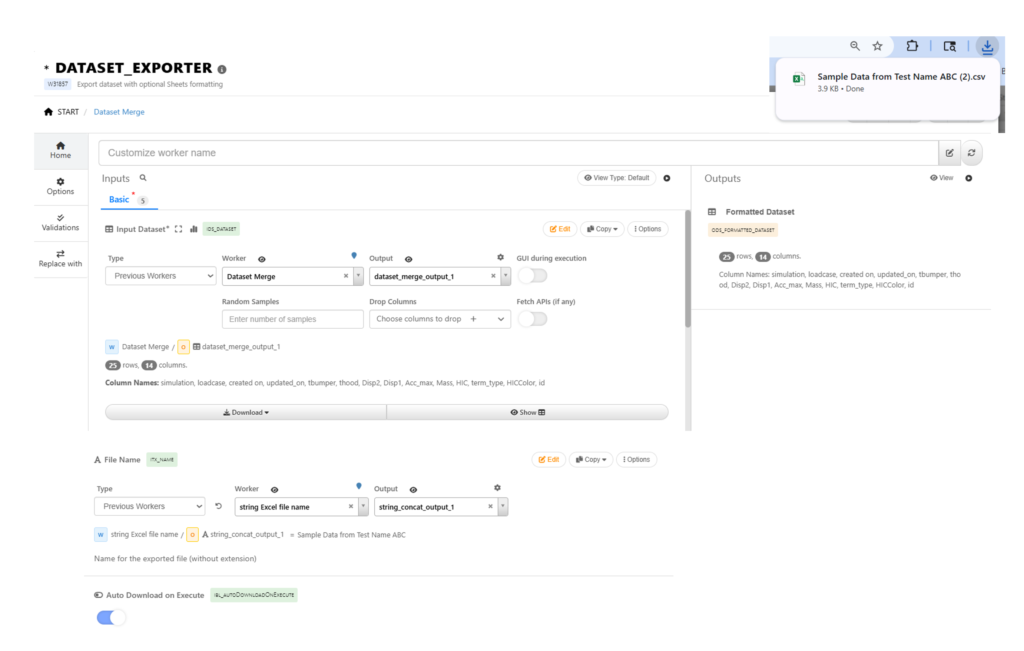Select the Basic inputs tab
This screenshot has height=651, width=1024.
coord(119,200)
